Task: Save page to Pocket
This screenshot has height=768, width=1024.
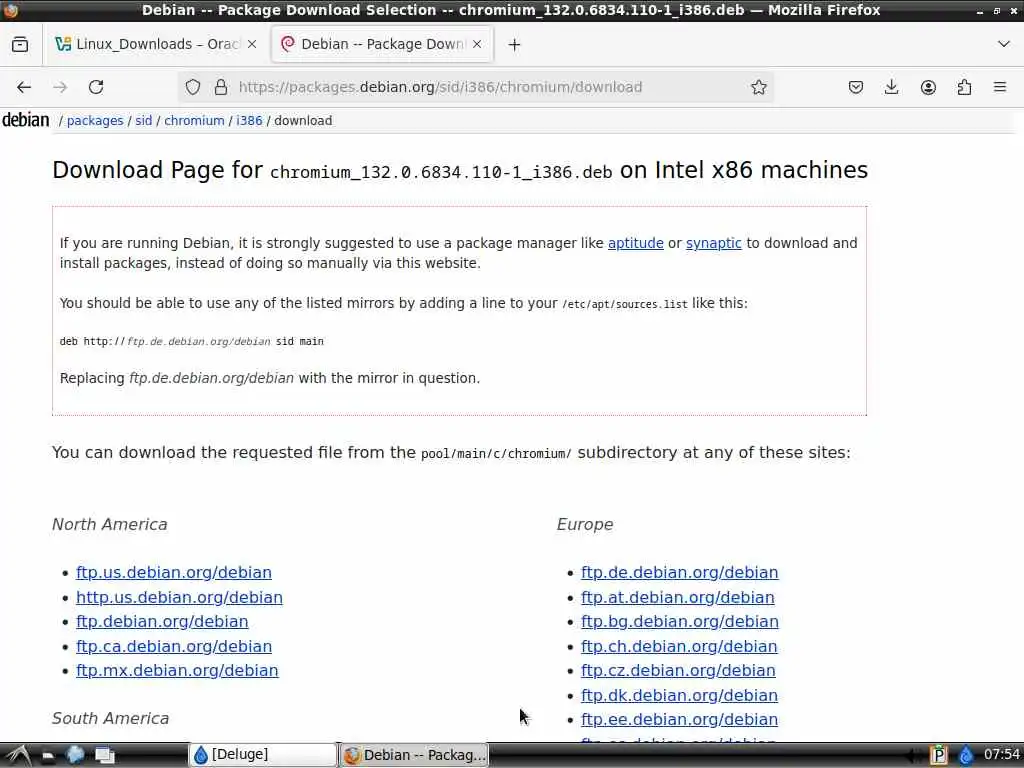Action: [x=856, y=87]
